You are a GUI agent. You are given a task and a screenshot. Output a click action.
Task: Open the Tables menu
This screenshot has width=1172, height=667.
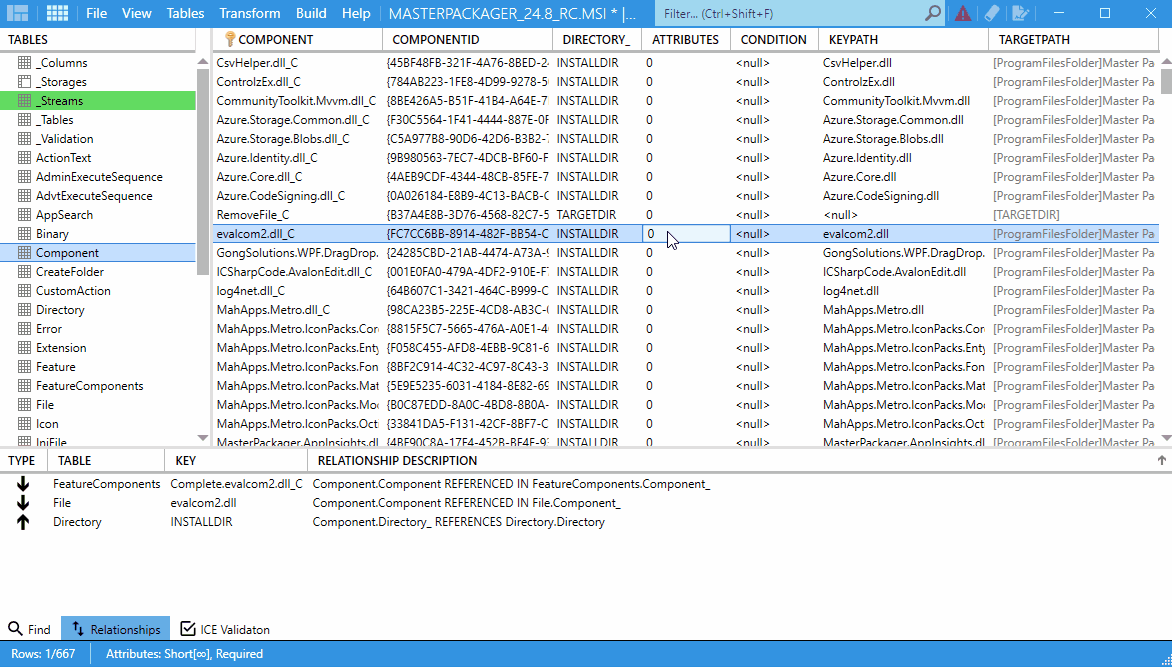185,13
